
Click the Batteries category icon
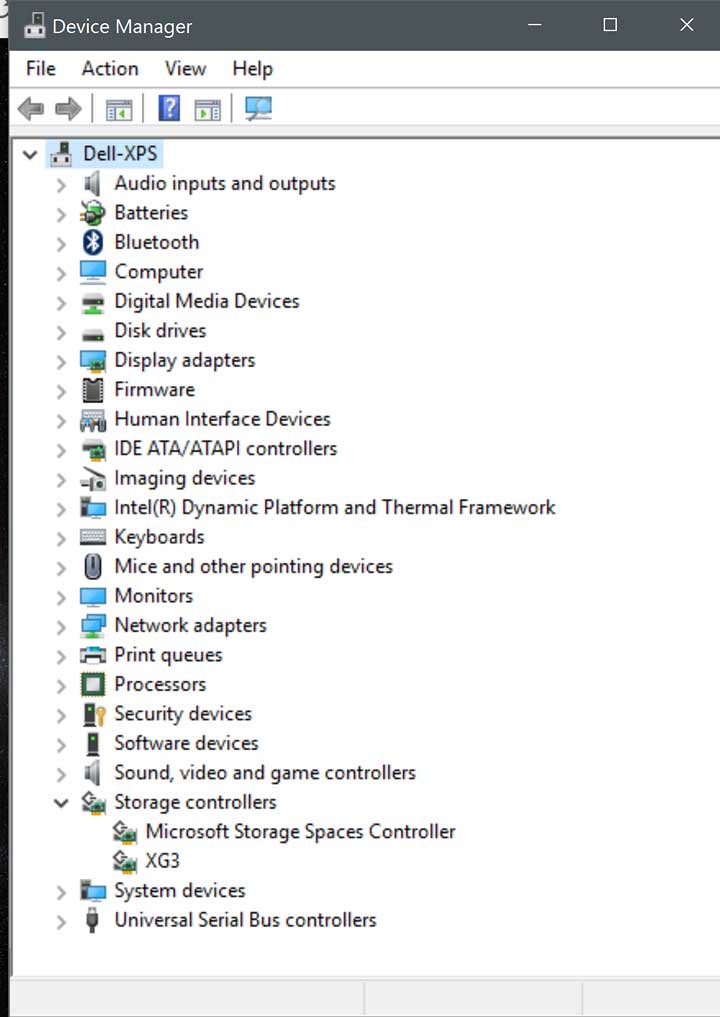pos(93,213)
